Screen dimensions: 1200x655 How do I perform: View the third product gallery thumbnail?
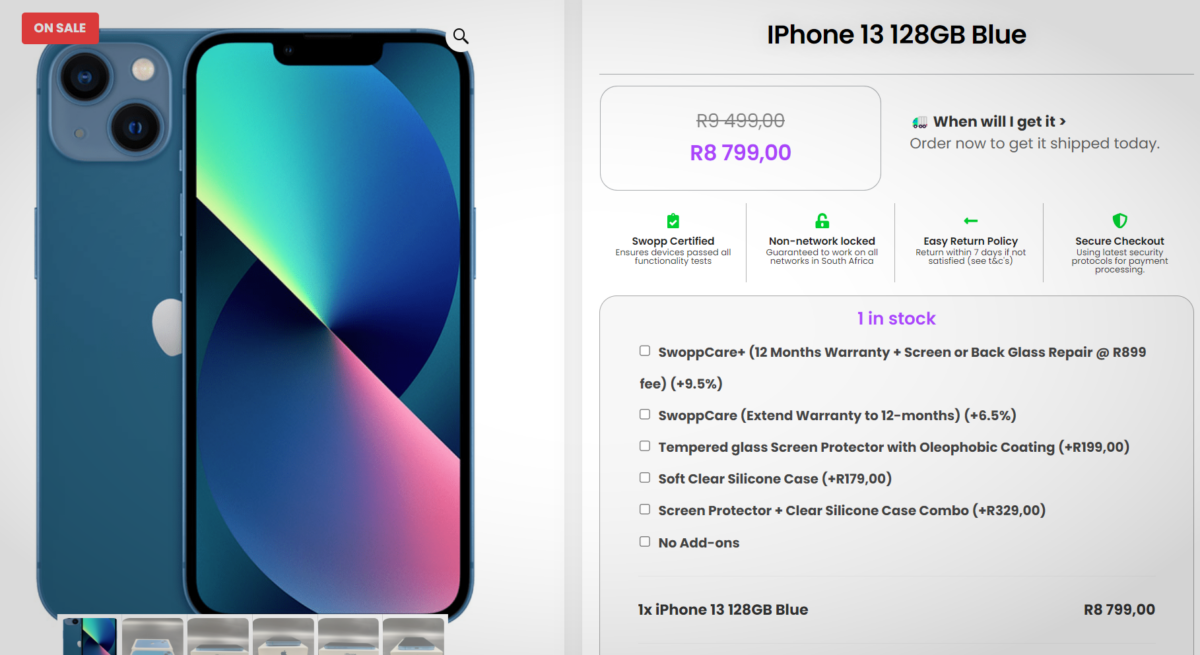point(218,636)
